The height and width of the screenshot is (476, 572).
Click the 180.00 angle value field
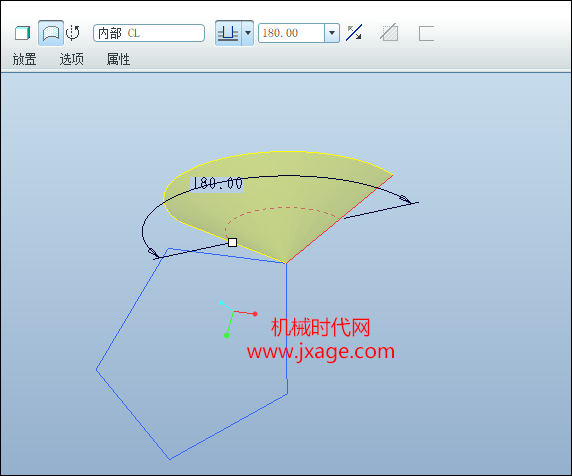click(x=291, y=33)
